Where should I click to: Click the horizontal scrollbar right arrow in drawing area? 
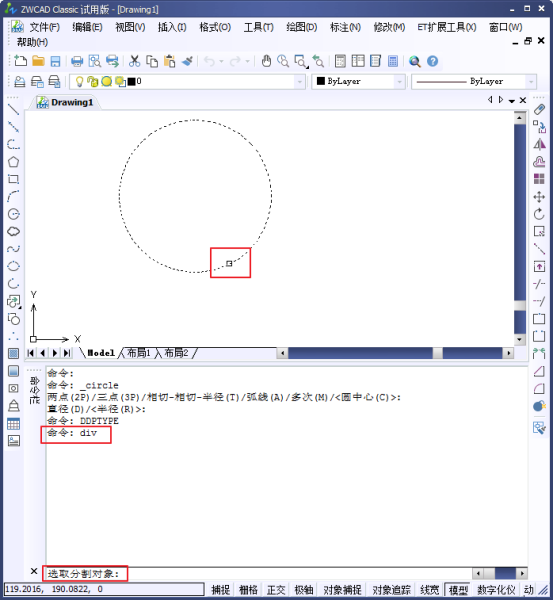(x=508, y=353)
